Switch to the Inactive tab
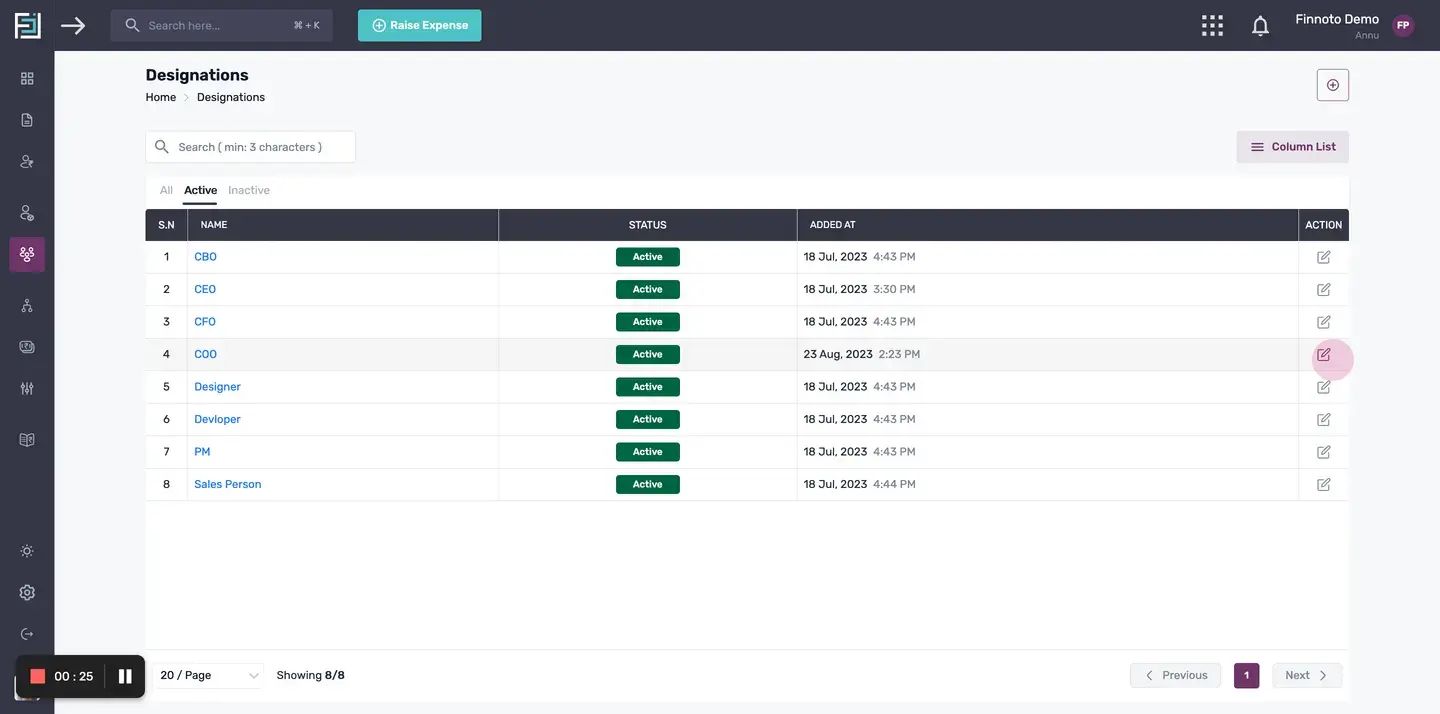 pos(249,190)
